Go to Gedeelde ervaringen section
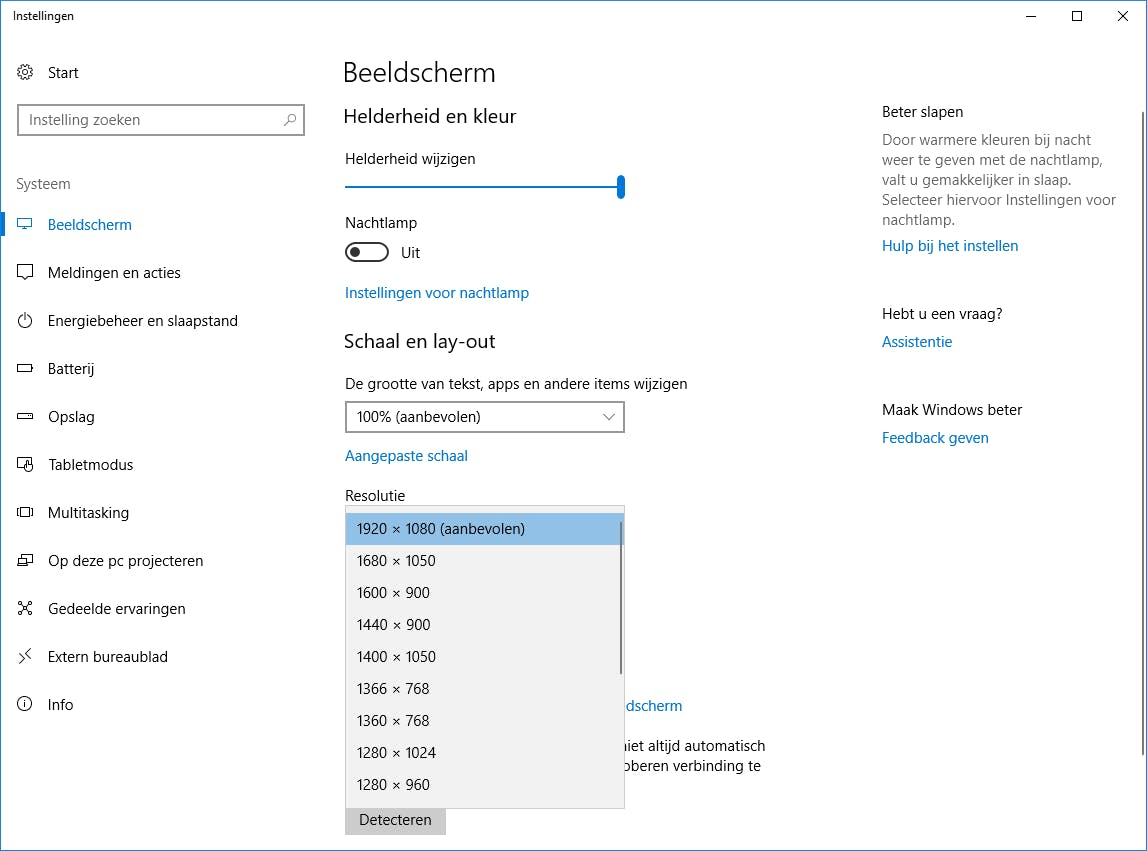This screenshot has width=1147, height=851. coord(116,609)
